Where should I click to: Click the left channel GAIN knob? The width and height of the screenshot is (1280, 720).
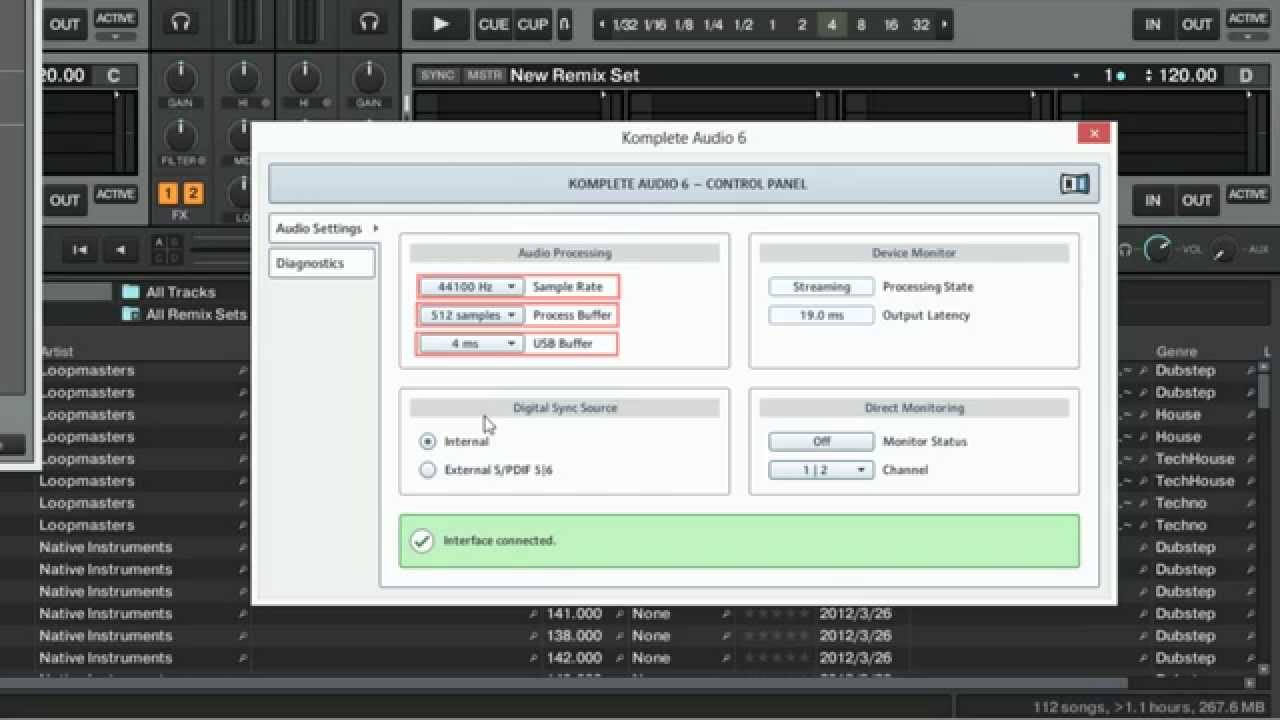(180, 78)
